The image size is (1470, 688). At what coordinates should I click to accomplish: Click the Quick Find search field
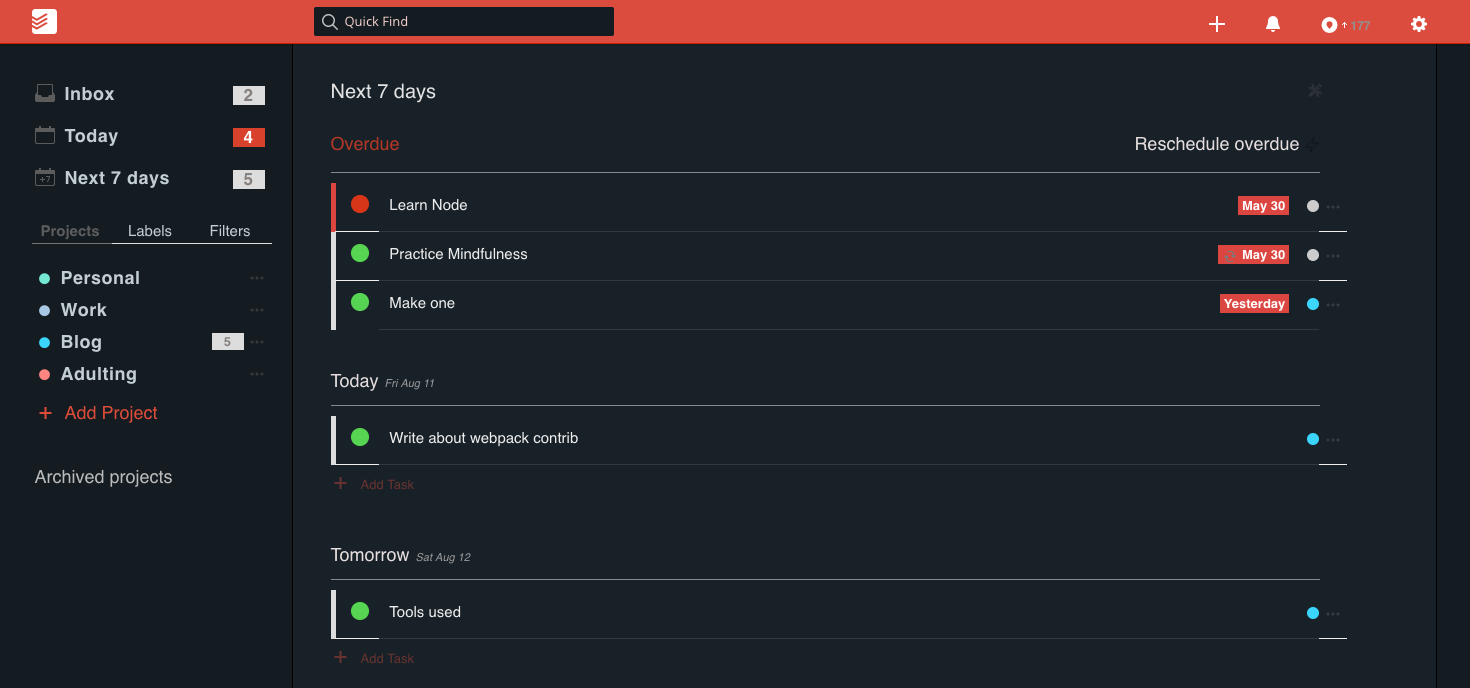coord(463,21)
